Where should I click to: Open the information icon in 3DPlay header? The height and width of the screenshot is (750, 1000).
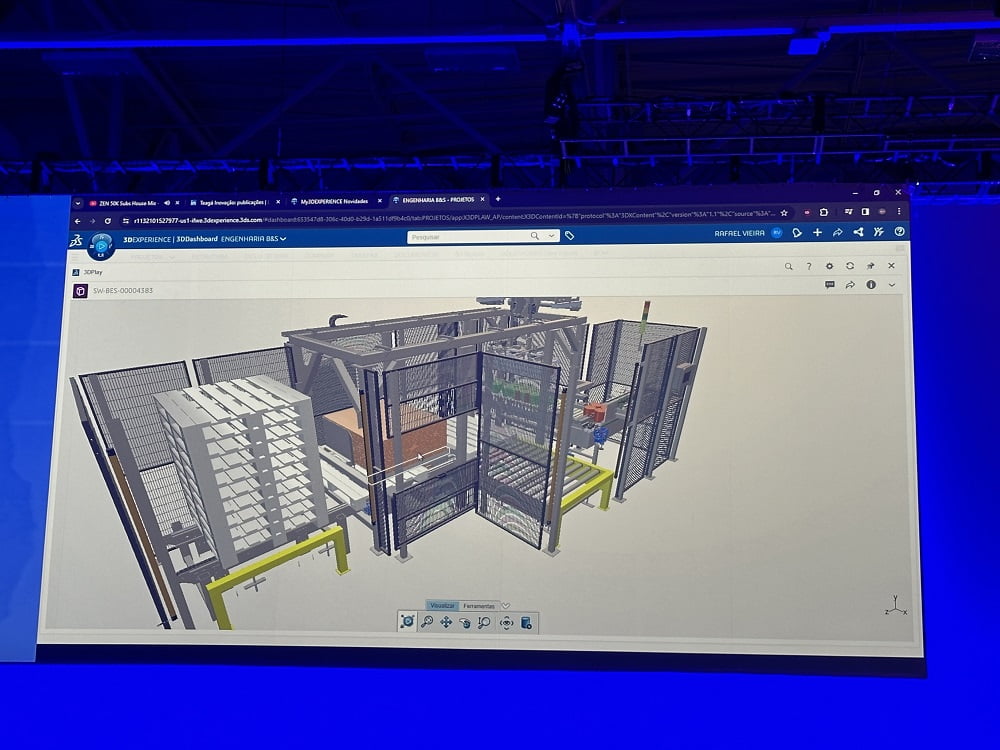[x=871, y=285]
